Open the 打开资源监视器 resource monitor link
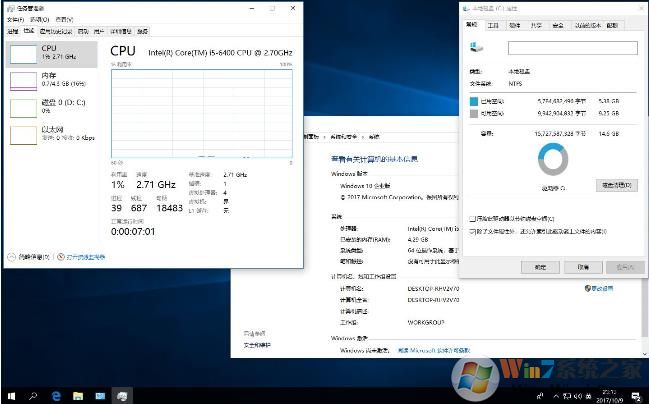Viewport: 649px width, 404px height. 86,257
